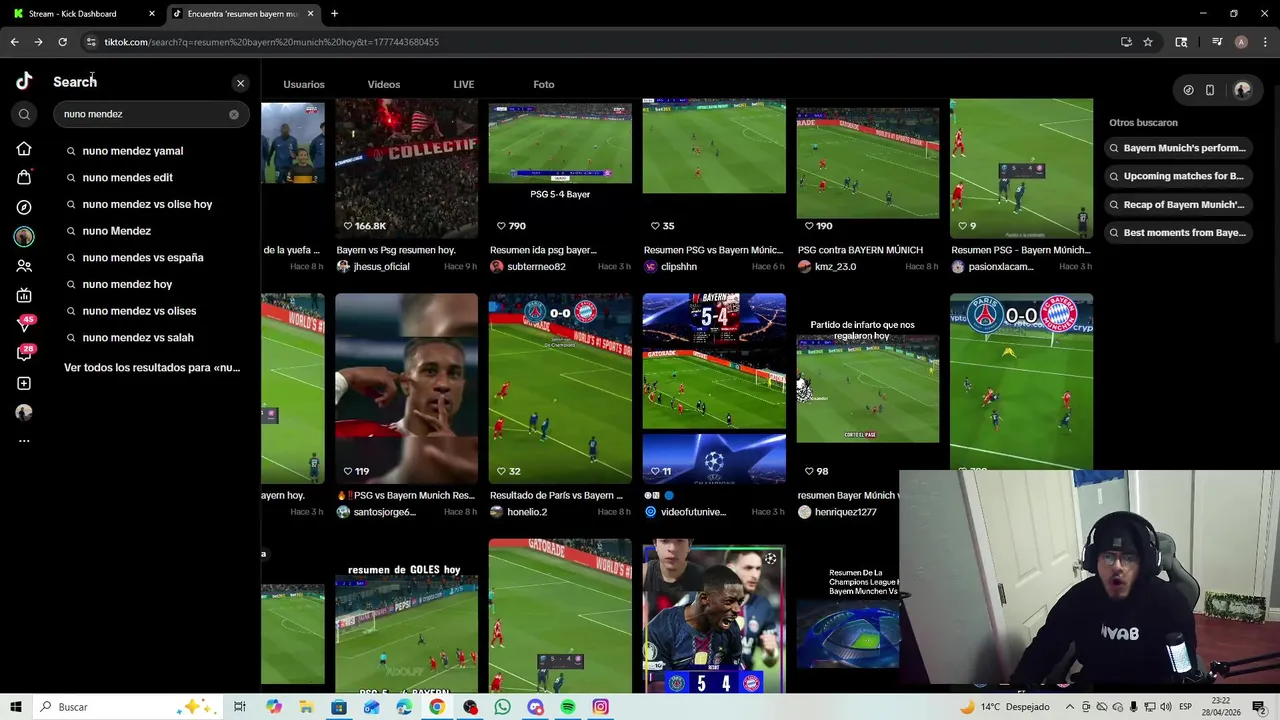The width and height of the screenshot is (1280, 720).
Task: Open uploader profile 'videofutunive...'
Action: pyautogui.click(x=693, y=512)
